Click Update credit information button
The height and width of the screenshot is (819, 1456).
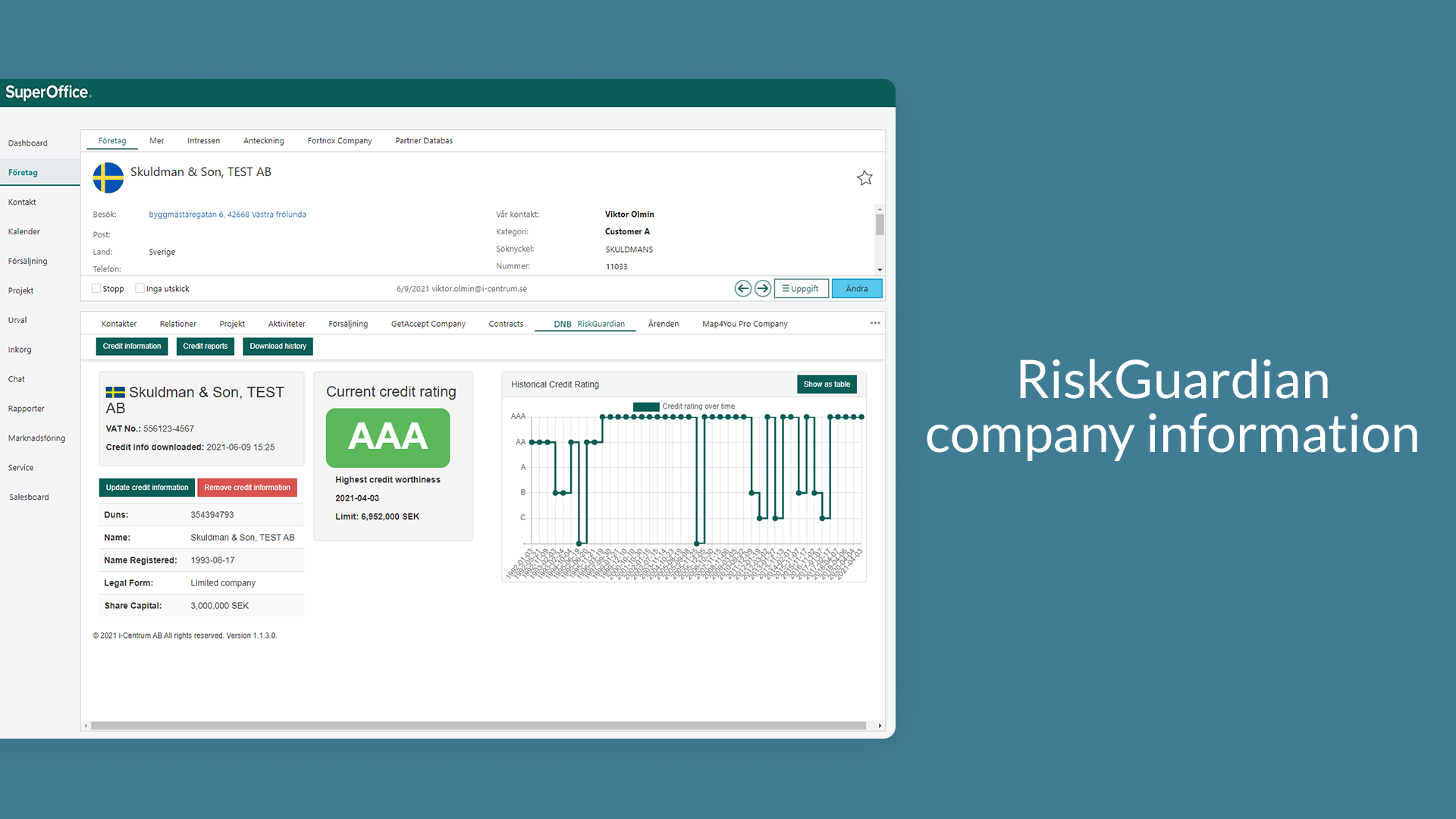pos(147,487)
